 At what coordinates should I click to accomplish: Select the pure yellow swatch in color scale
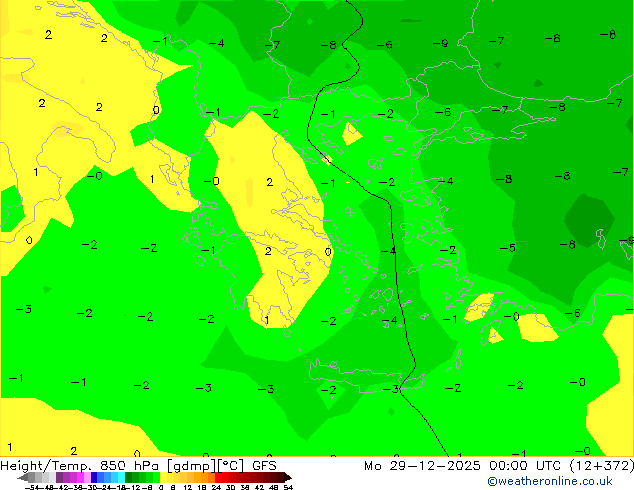[163, 477]
